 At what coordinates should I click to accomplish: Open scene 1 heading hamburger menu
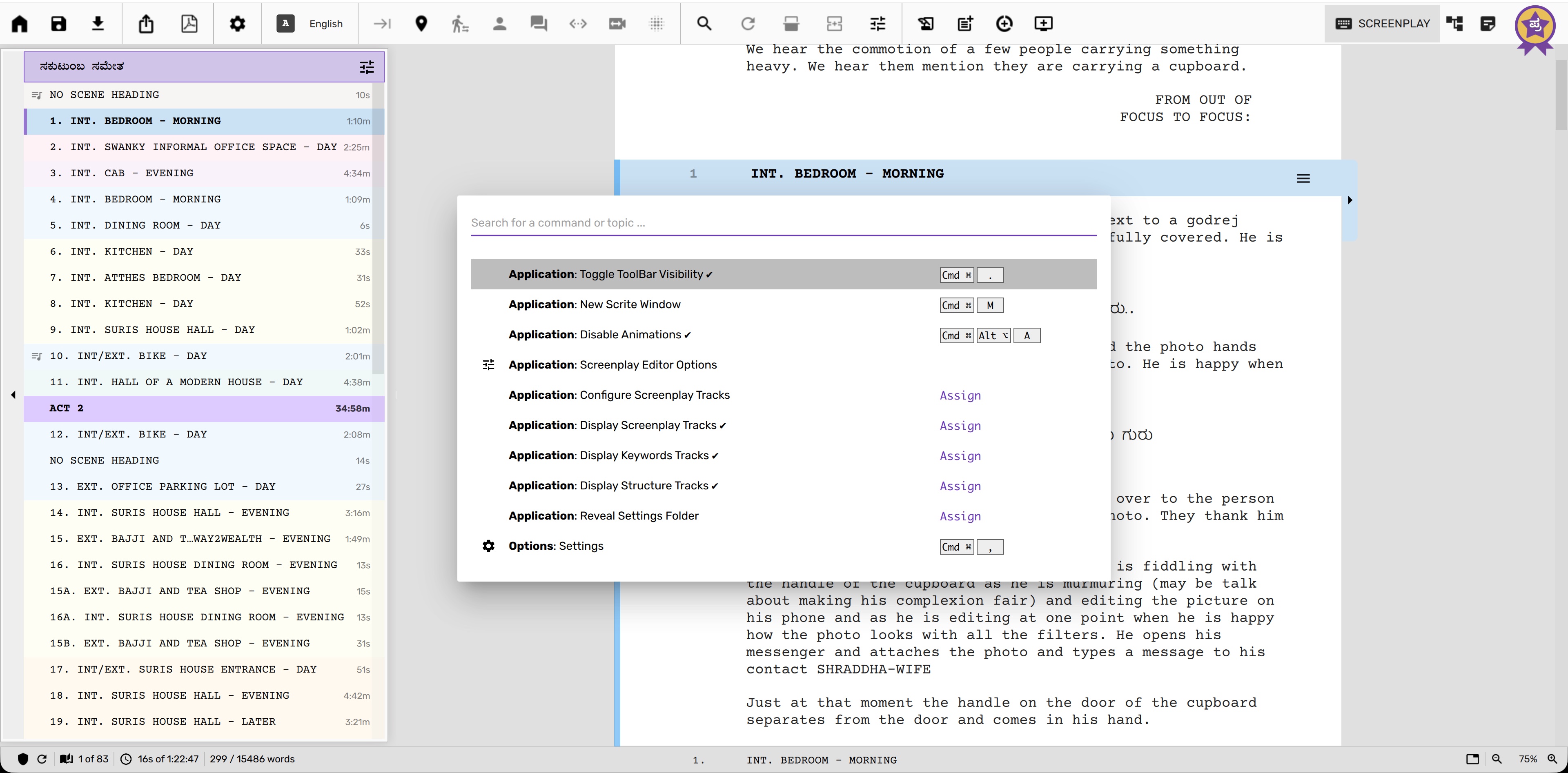pos(1303,178)
